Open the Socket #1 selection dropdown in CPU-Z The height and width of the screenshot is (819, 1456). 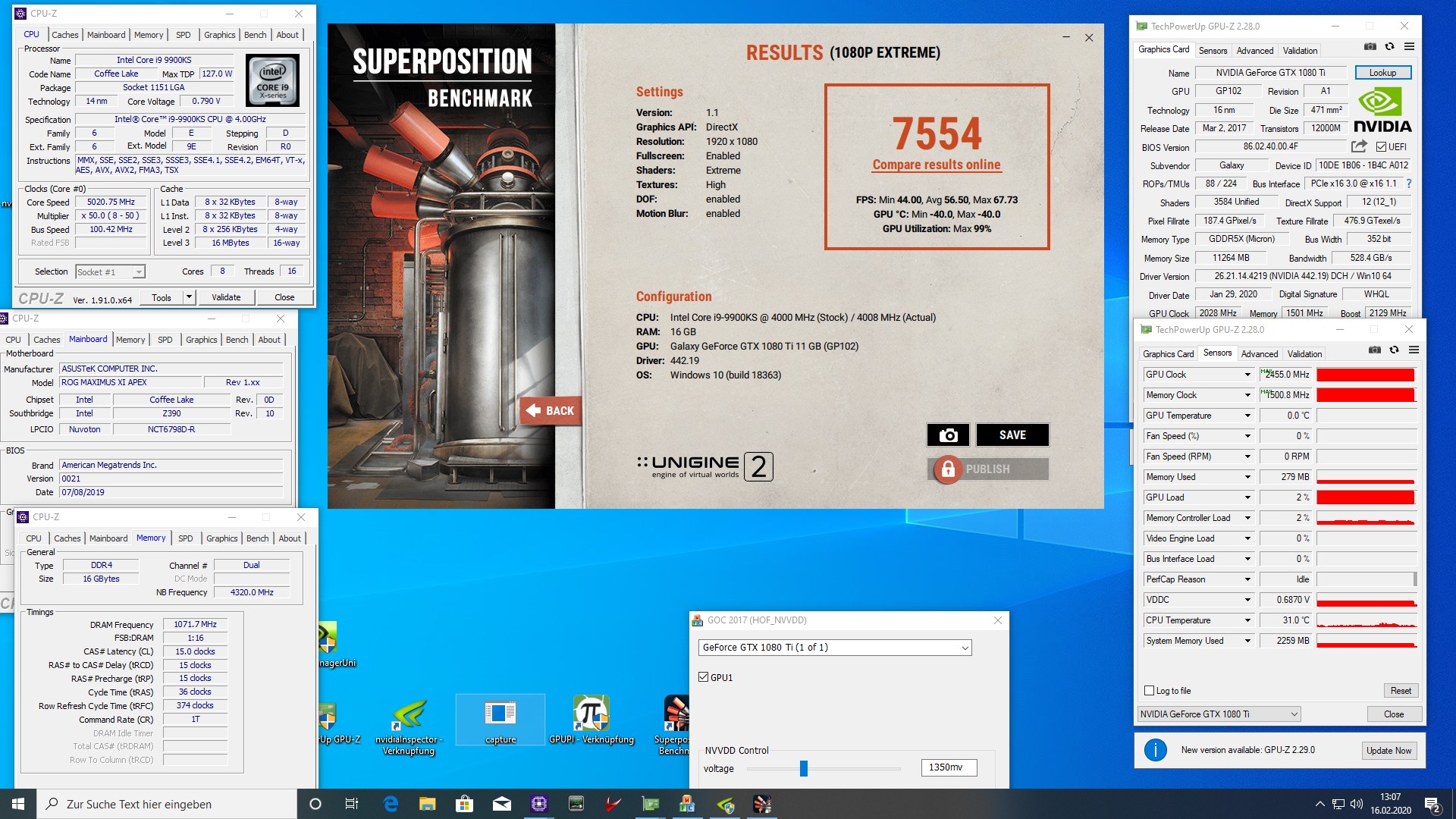110,272
